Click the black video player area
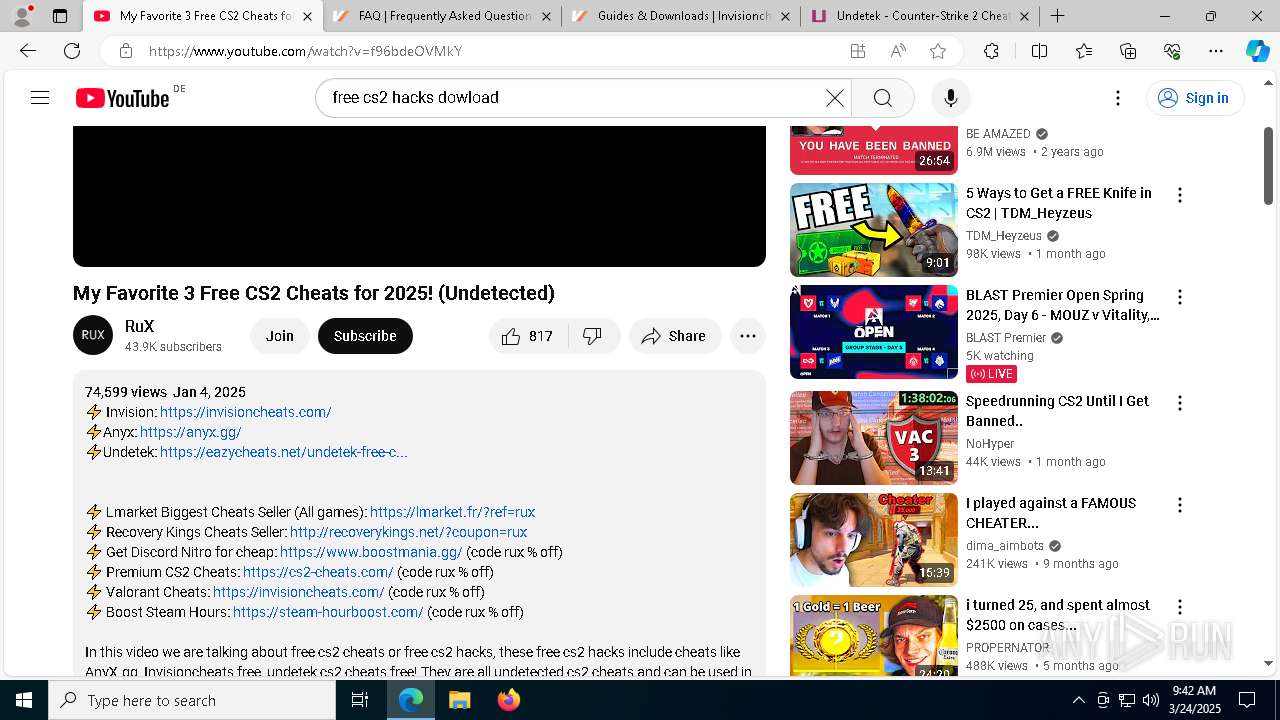Screen dimensions: 1280x720 pos(419,196)
